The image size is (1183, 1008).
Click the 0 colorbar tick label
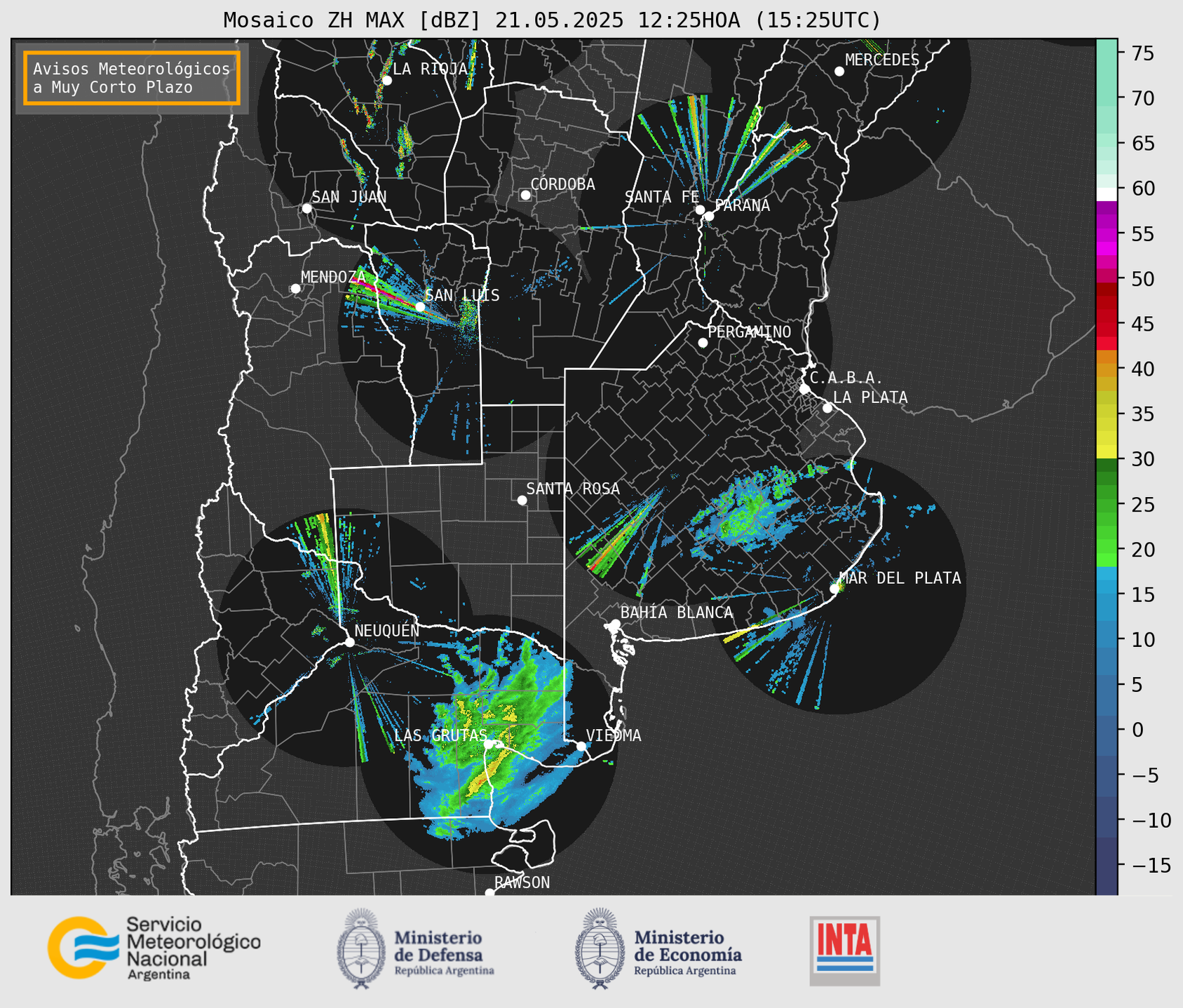point(1137,730)
